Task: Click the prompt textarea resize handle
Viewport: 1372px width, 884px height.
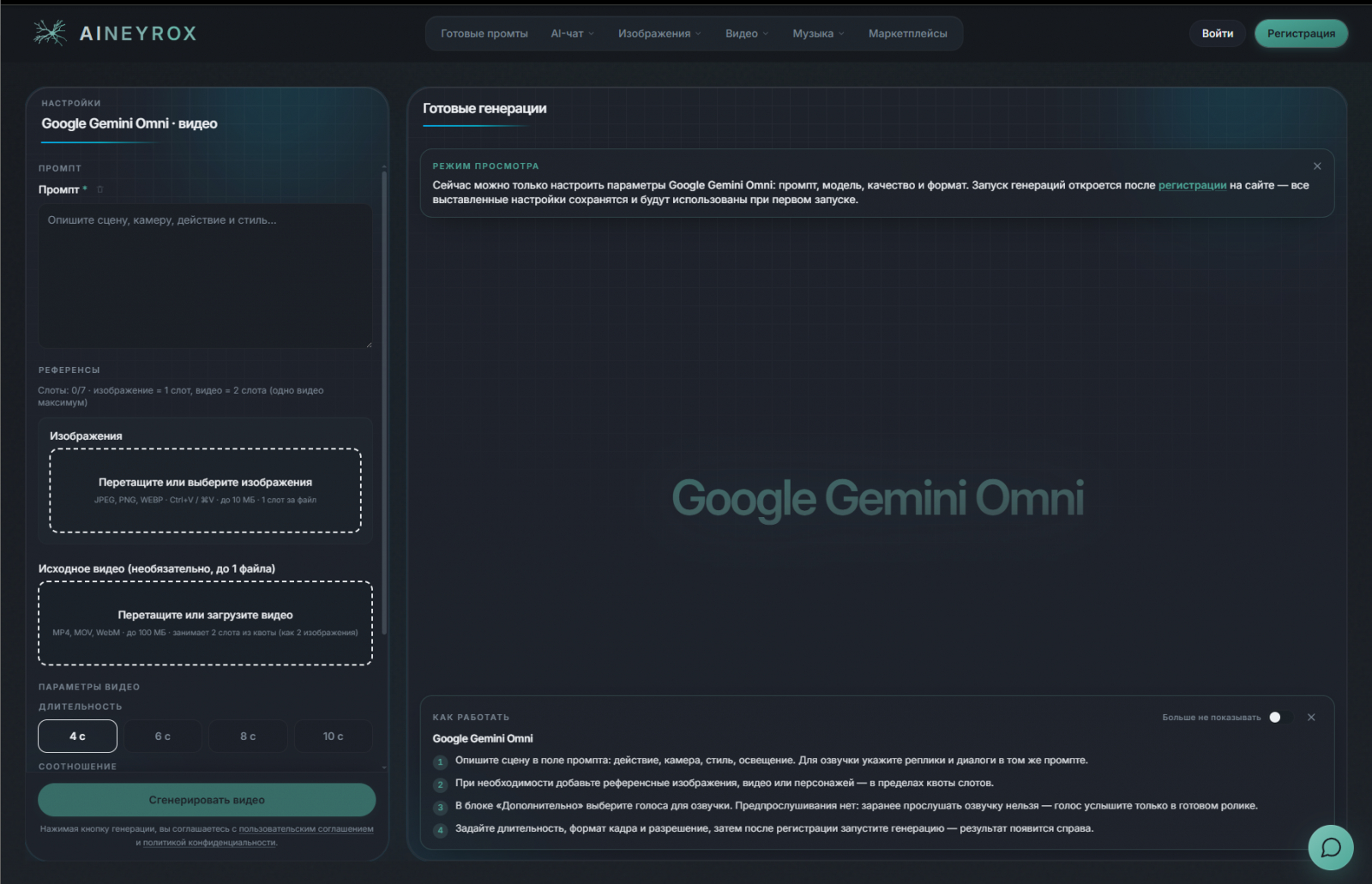Action: 369,345
